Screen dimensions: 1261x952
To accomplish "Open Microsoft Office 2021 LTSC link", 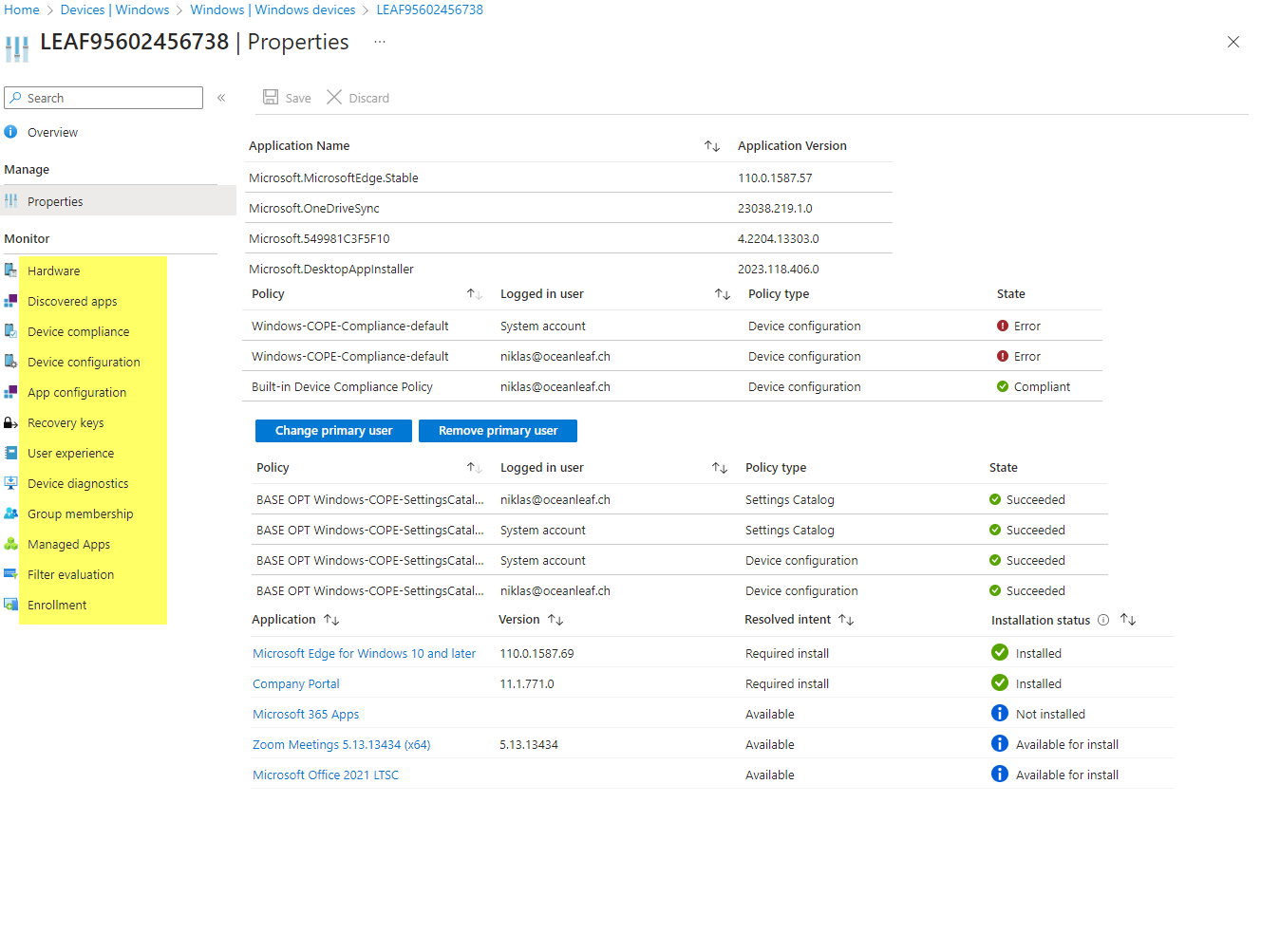I will click(x=326, y=775).
